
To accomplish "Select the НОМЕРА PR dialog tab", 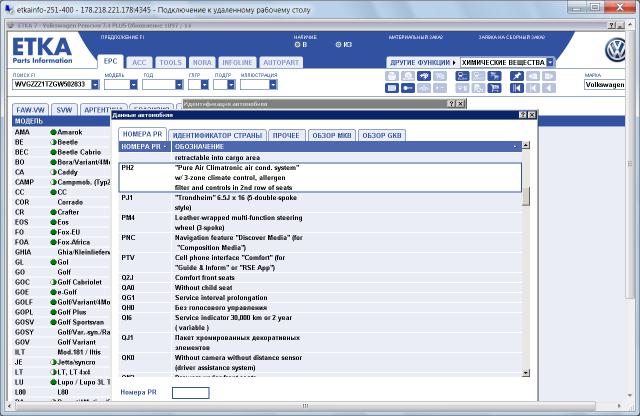I will tap(142, 134).
